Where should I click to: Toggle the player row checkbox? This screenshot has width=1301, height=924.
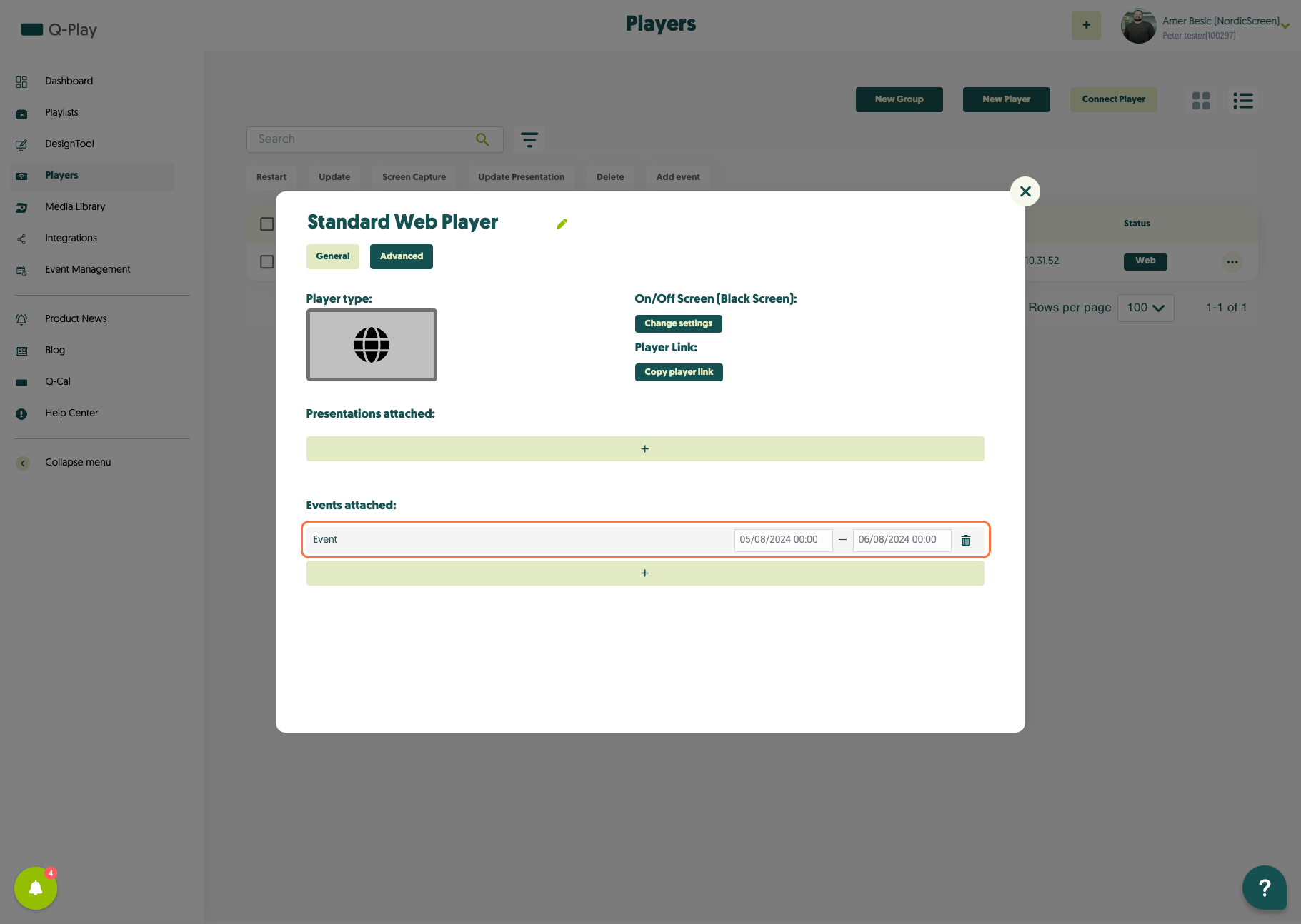click(x=267, y=262)
